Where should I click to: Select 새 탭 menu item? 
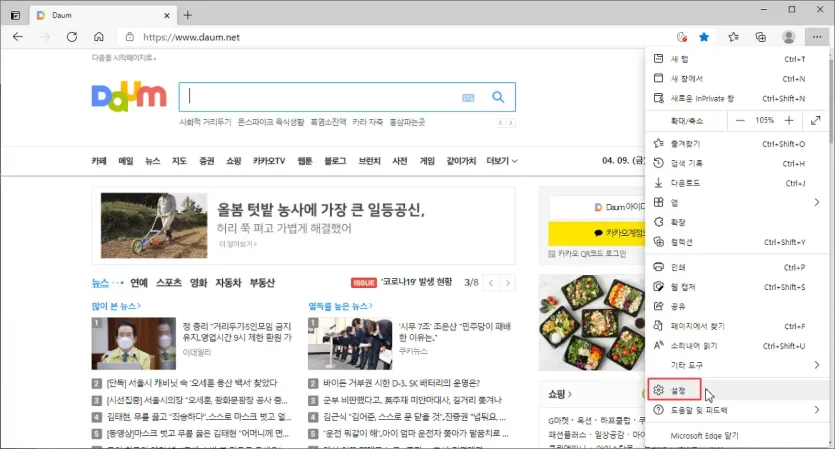[737, 59]
